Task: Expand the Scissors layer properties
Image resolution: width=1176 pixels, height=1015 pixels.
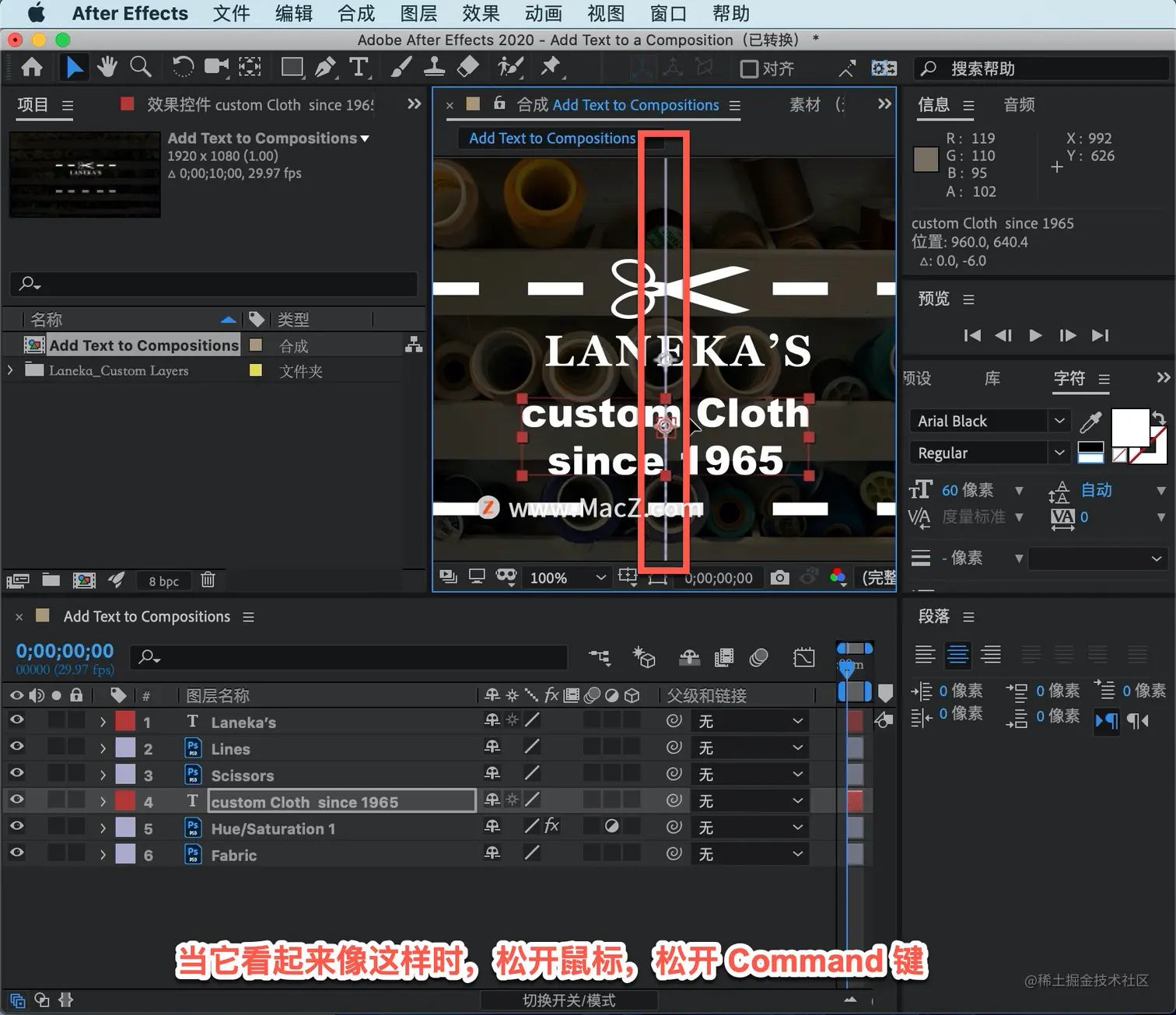Action: click(103, 775)
